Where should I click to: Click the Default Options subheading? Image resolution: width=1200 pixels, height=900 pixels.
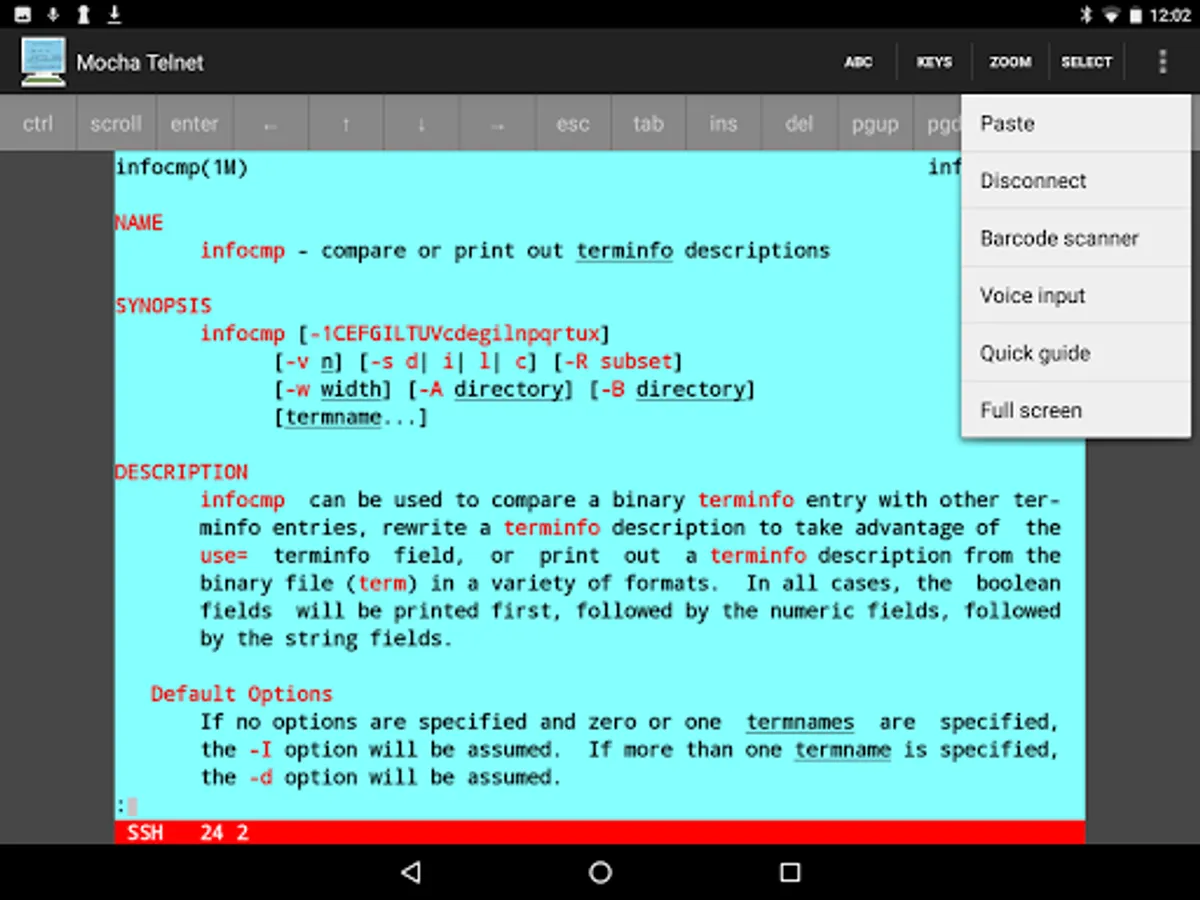tap(241, 693)
